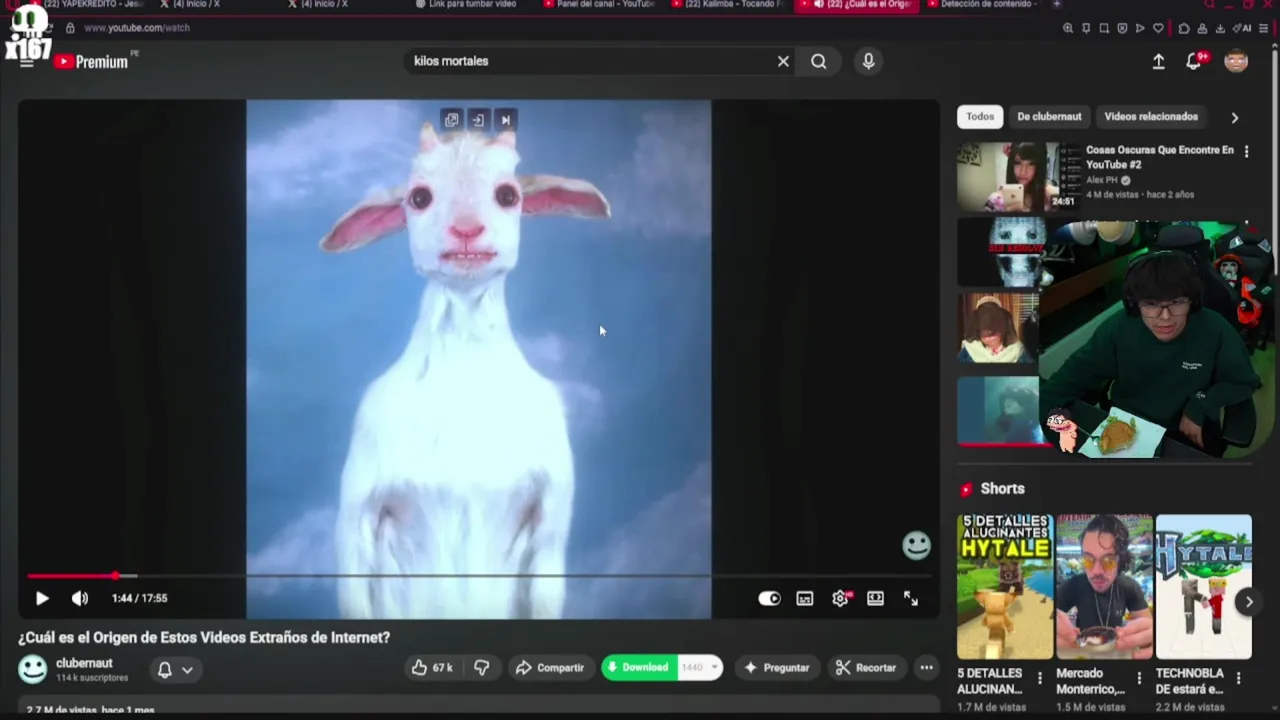The height and width of the screenshot is (720, 1280).
Task: Click the smiley emoji overlay on the player
Action: coord(916,545)
